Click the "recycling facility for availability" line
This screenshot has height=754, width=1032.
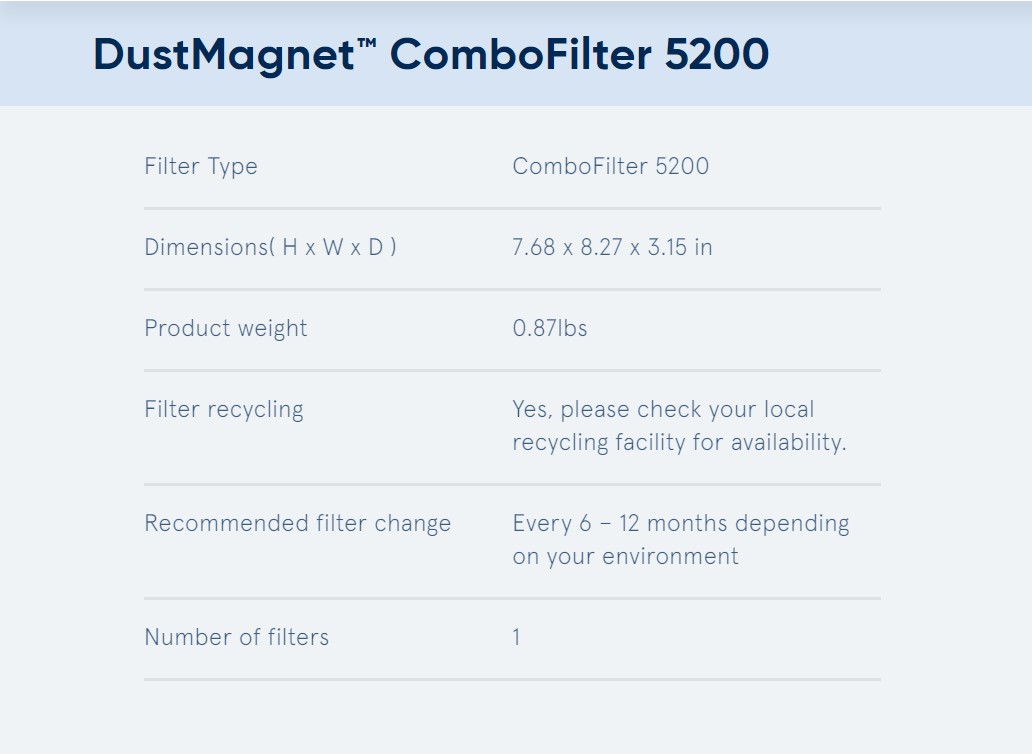pyautogui.click(x=679, y=442)
